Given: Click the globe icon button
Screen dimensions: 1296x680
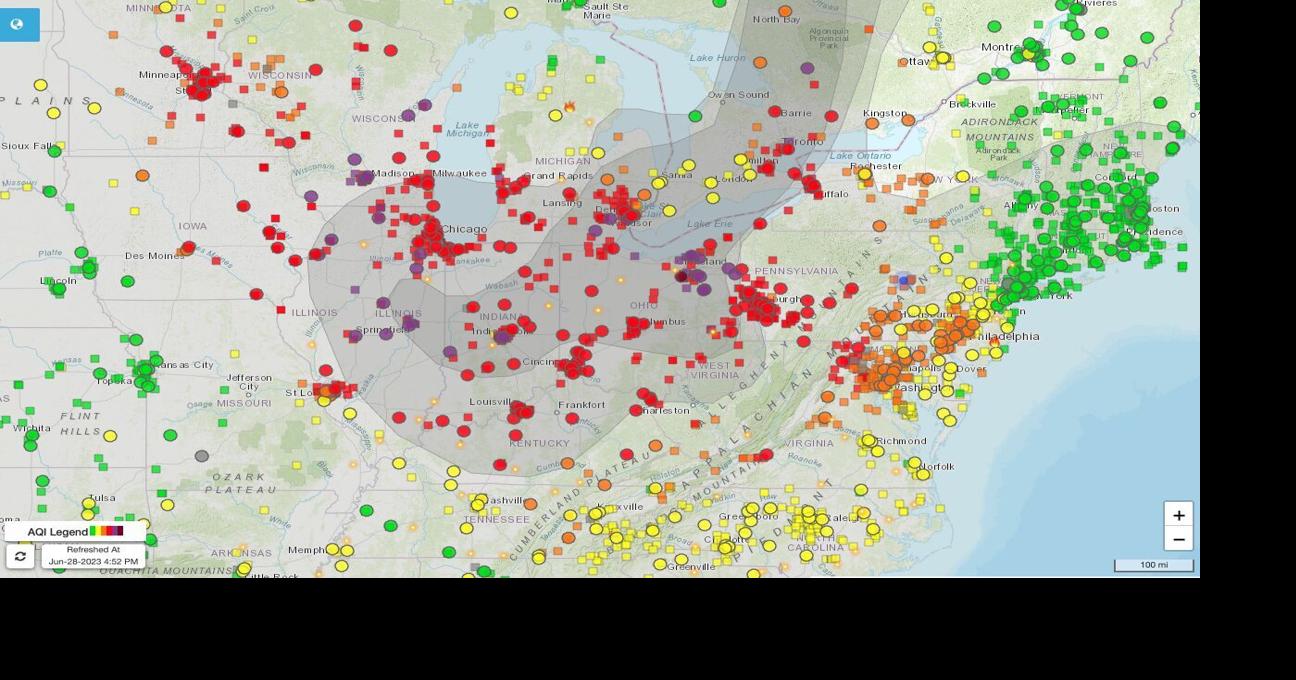Looking at the screenshot, I should pos(17,24).
